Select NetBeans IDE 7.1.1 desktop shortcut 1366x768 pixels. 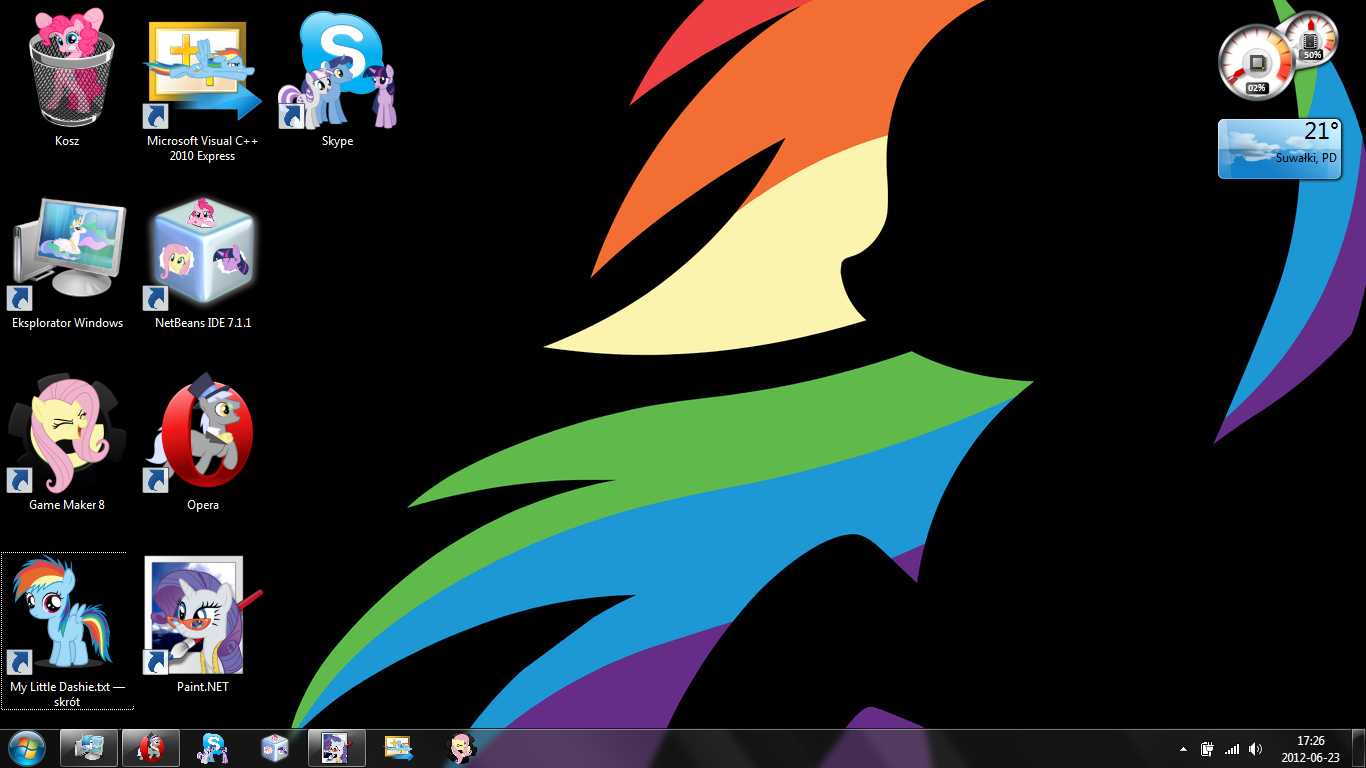click(202, 252)
